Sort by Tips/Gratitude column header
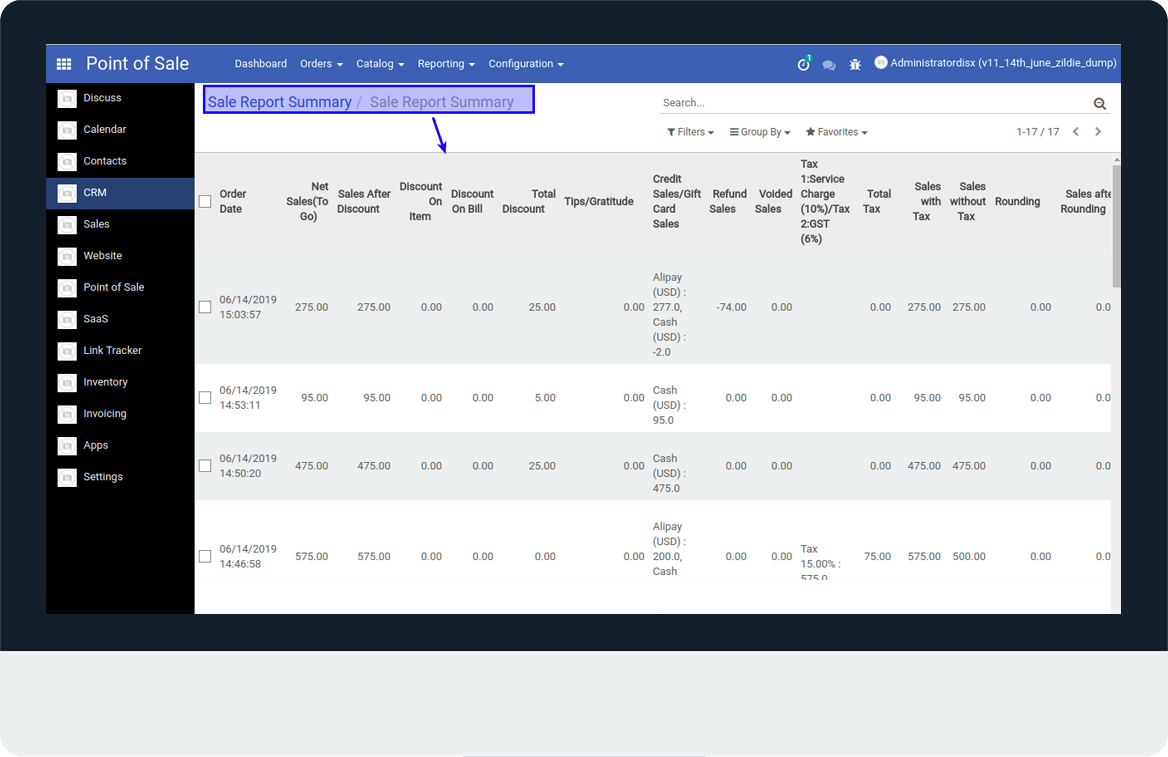 (599, 201)
